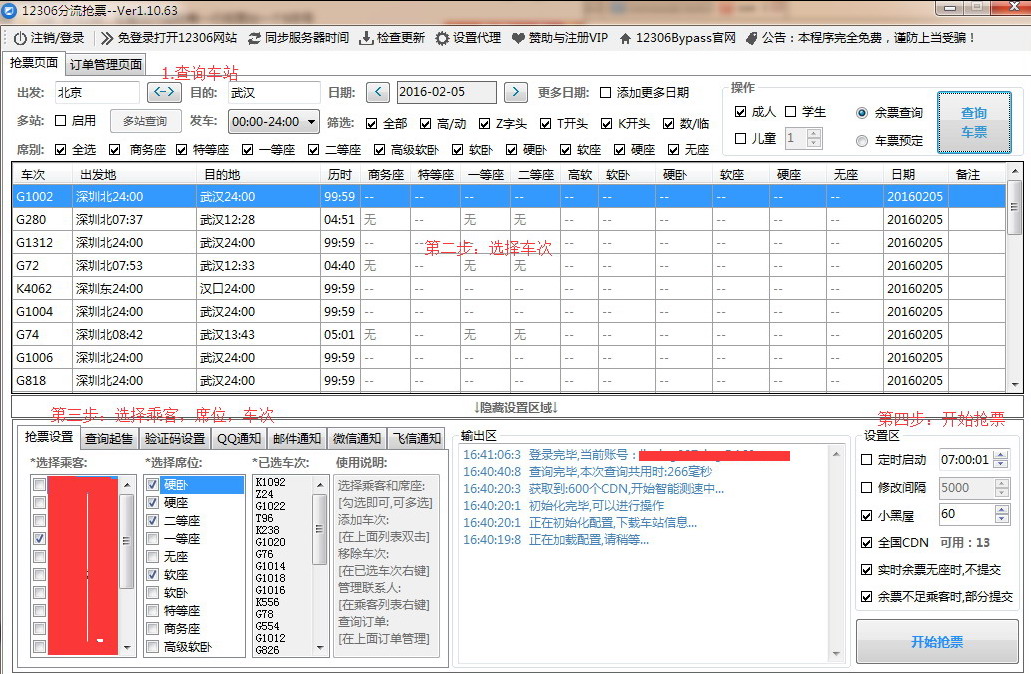Select train row G74

coord(509,335)
